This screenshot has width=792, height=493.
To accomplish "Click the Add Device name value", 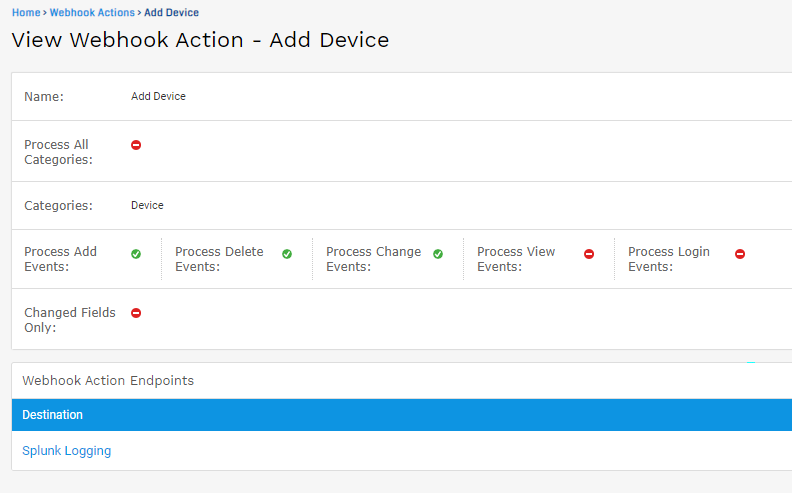I will (158, 97).
